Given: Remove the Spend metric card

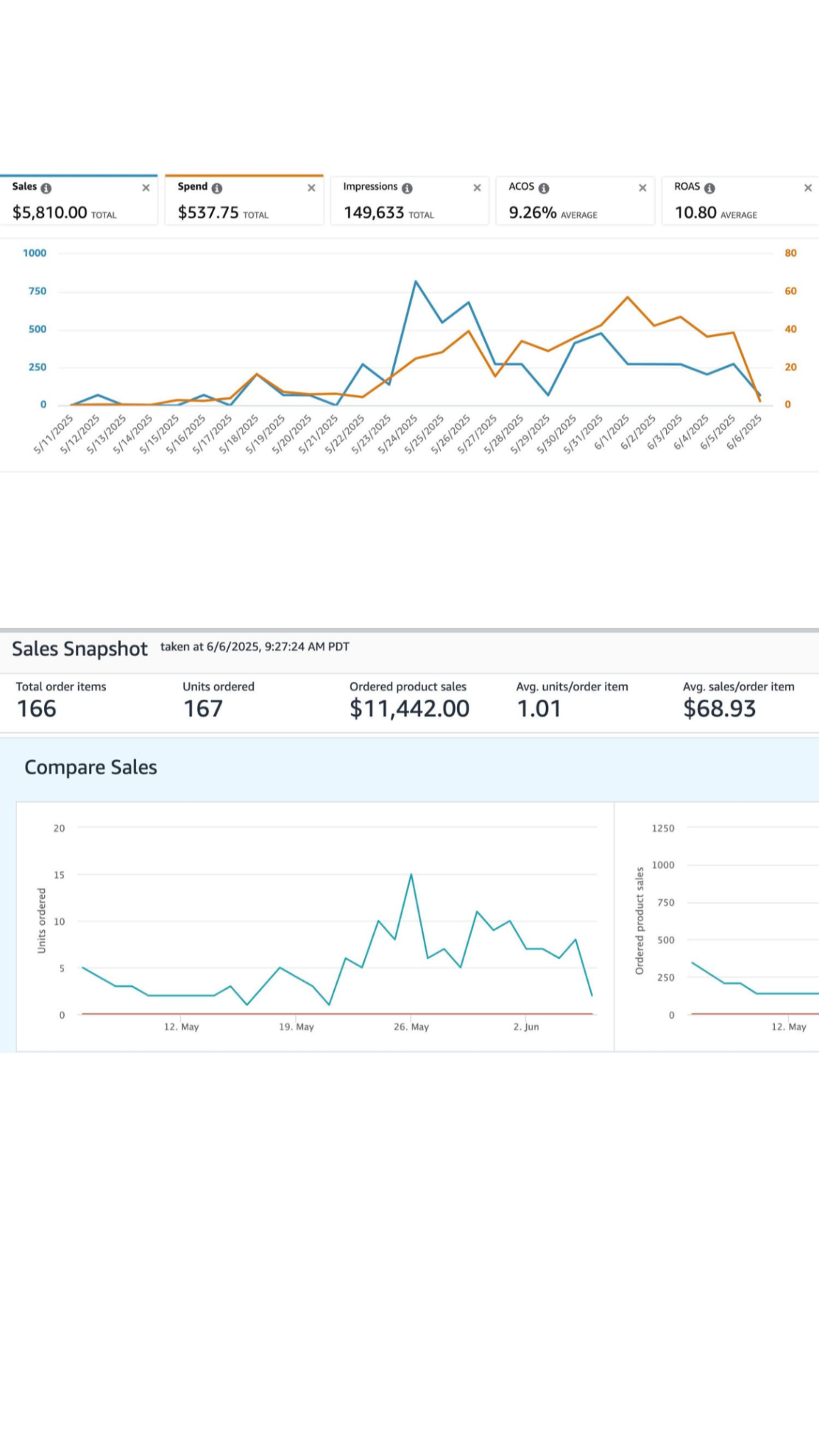Looking at the screenshot, I should (x=311, y=188).
